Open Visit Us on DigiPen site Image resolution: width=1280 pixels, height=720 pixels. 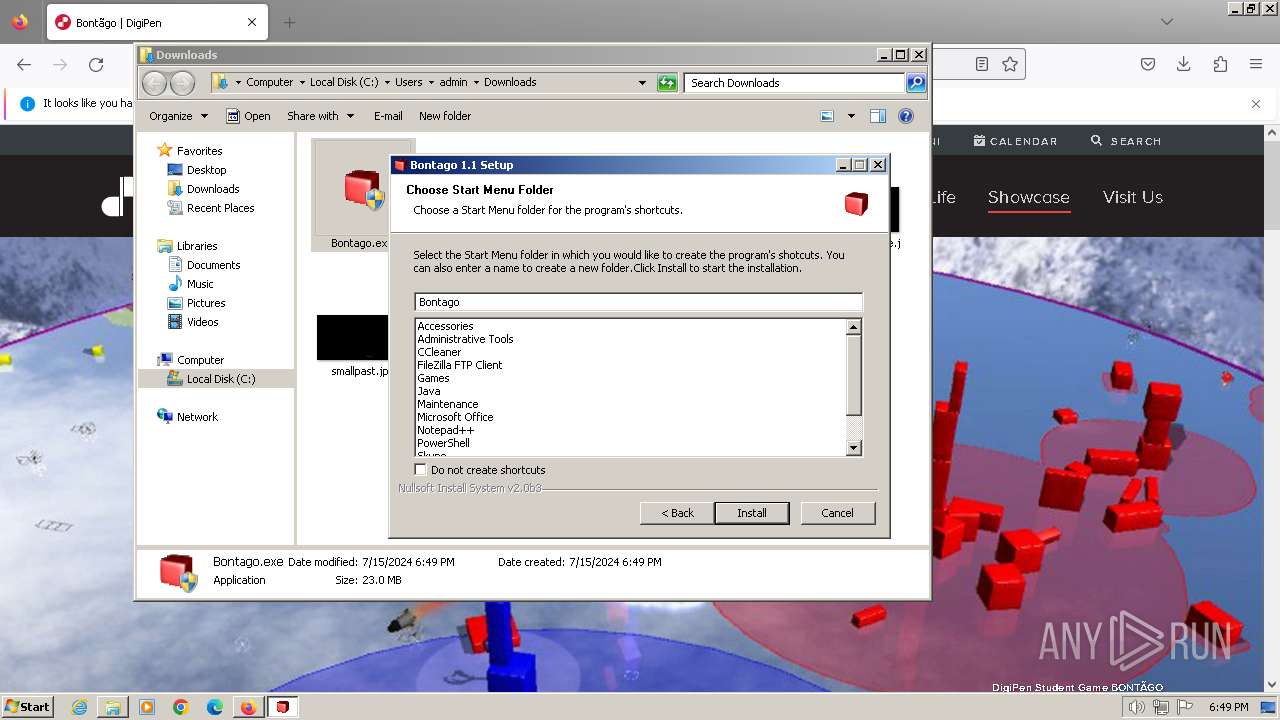1132,197
